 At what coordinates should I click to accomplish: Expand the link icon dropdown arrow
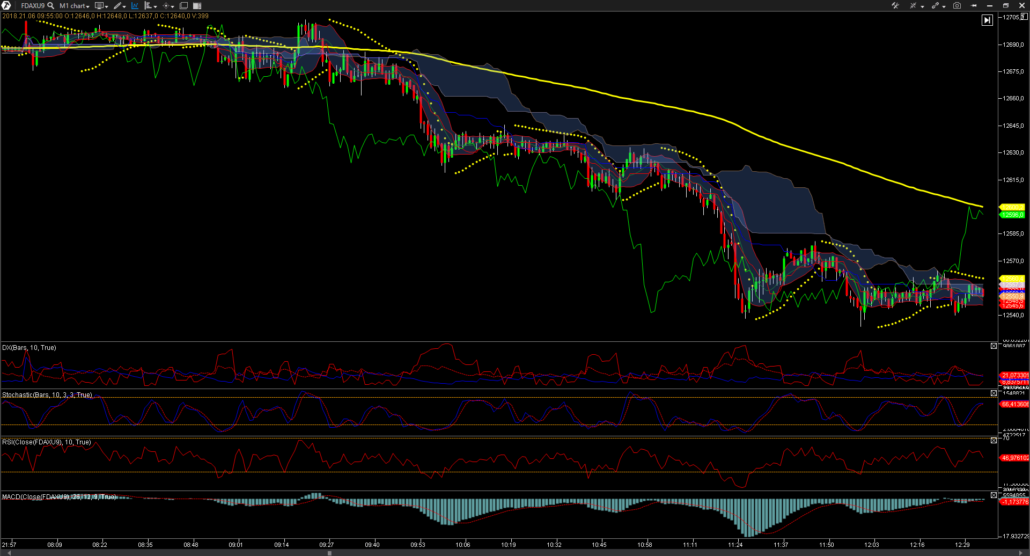pos(944,7)
